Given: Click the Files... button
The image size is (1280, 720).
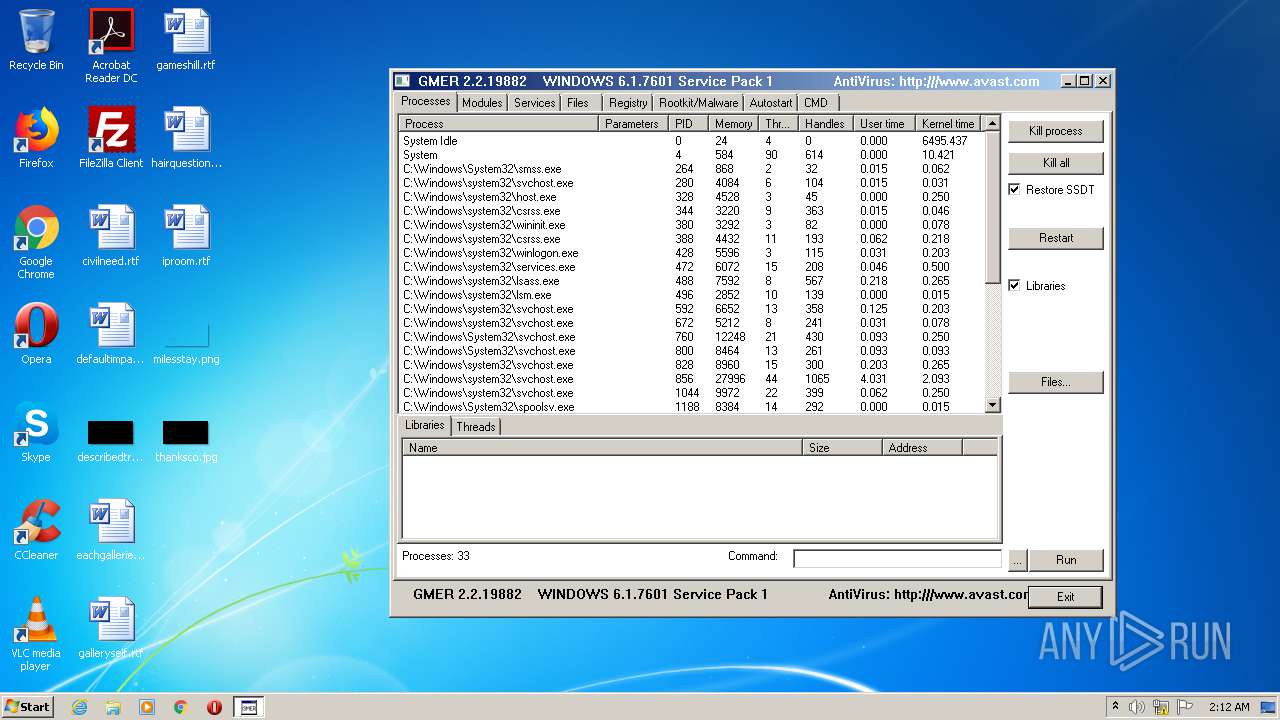Looking at the screenshot, I should 1056,382.
